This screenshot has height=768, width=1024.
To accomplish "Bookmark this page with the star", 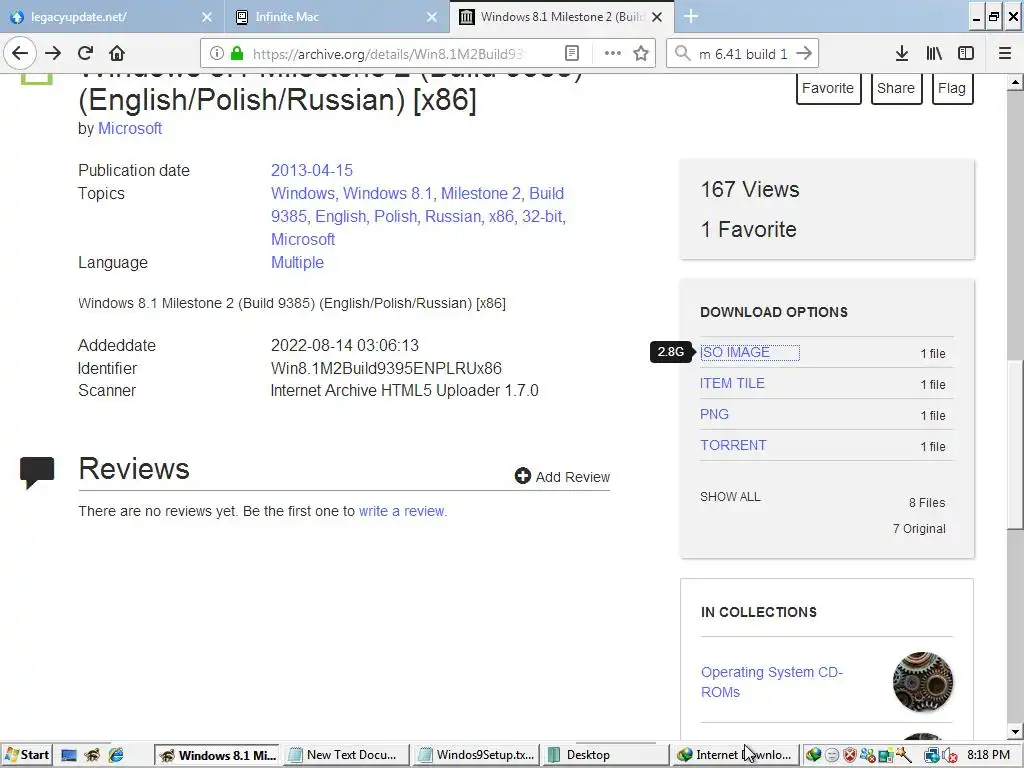I will pos(641,54).
